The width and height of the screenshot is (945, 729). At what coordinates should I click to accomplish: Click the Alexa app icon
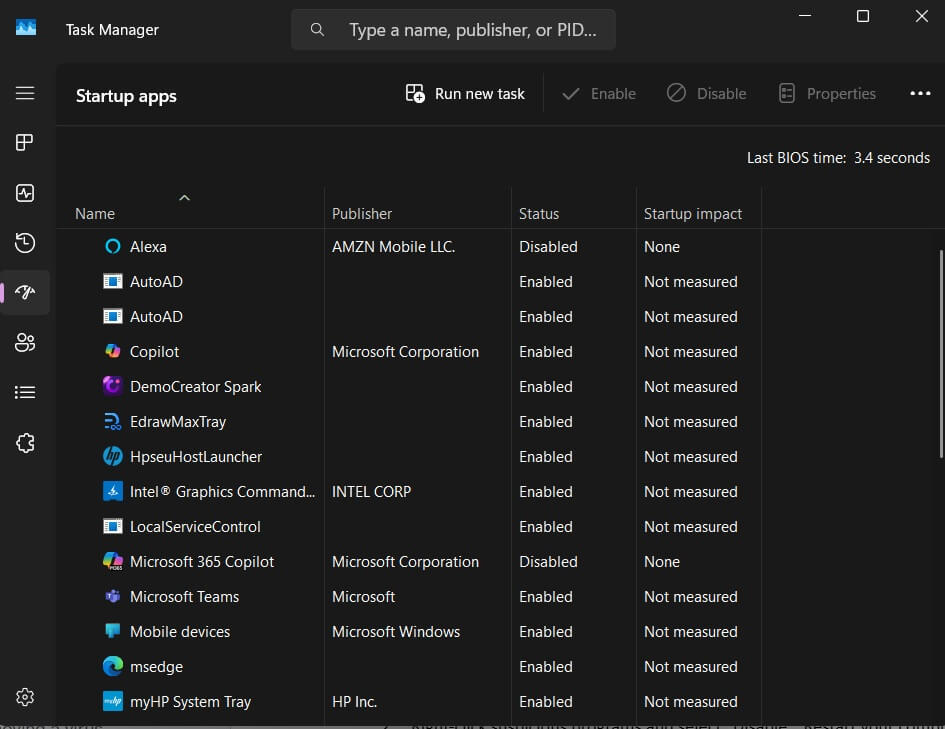[113, 246]
